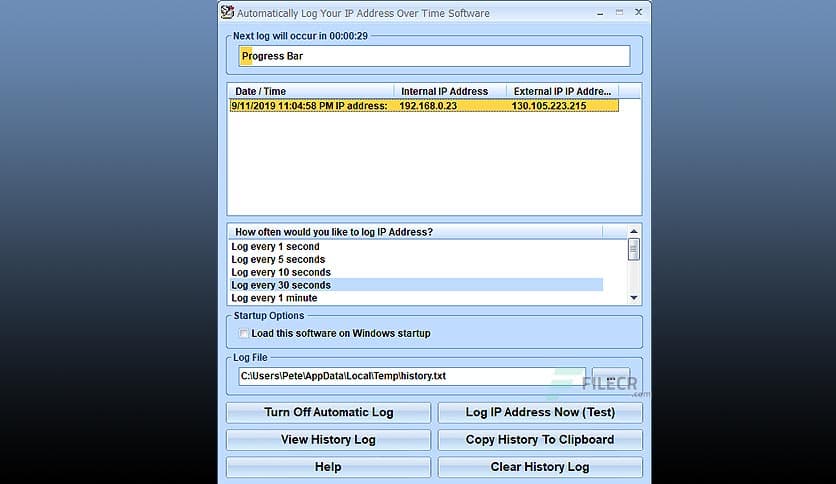836x484 pixels.
Task: Click the Log File path input field
Action: 412,376
